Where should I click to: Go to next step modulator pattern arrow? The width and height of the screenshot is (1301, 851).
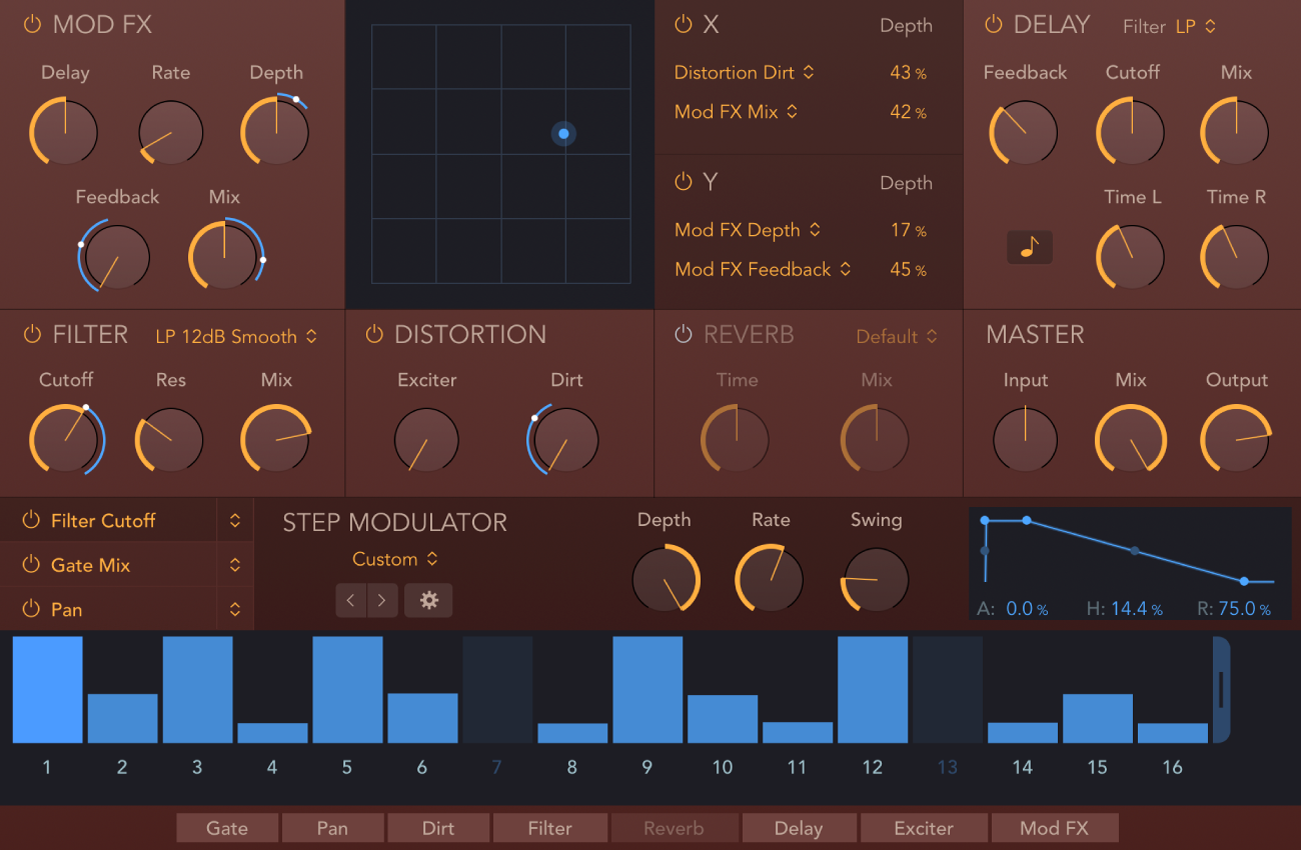[x=381, y=600]
